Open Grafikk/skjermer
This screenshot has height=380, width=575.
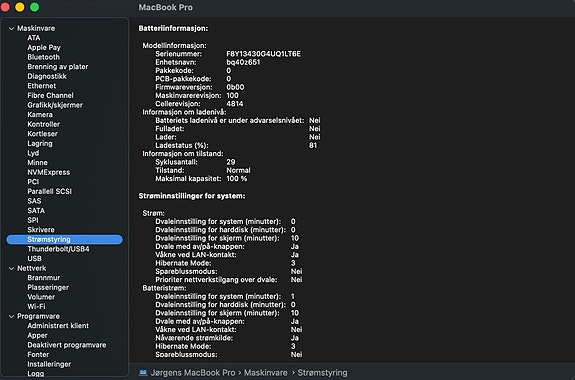[55, 105]
